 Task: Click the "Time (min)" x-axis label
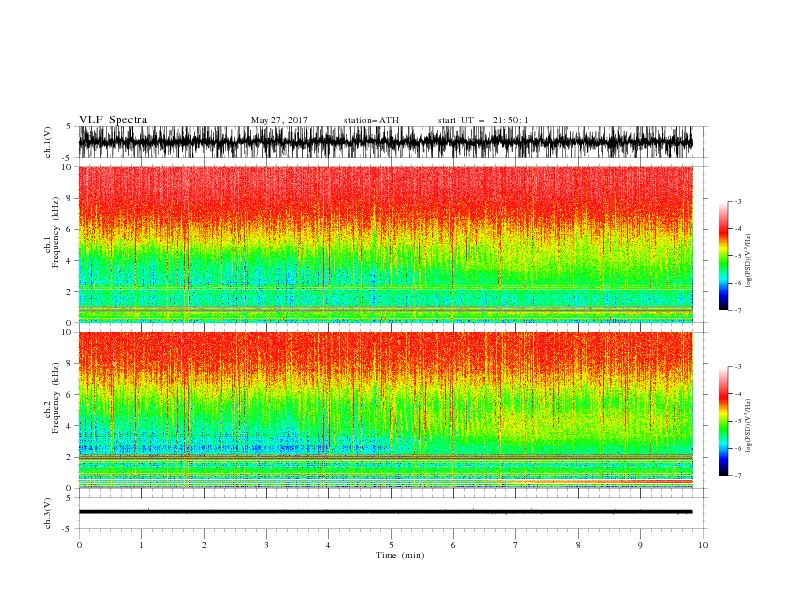(x=400, y=555)
